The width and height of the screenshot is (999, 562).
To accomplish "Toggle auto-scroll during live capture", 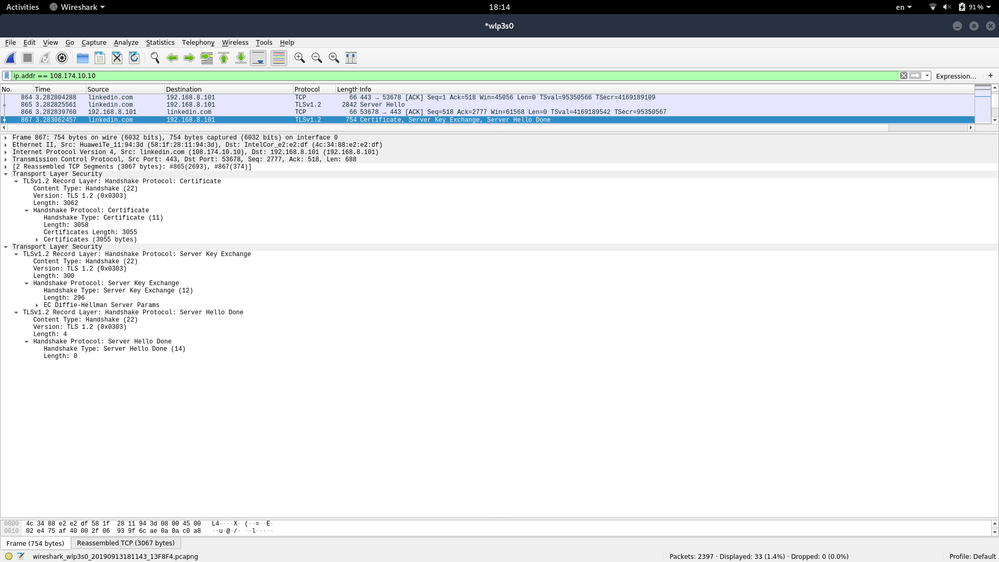I will (258, 58).
